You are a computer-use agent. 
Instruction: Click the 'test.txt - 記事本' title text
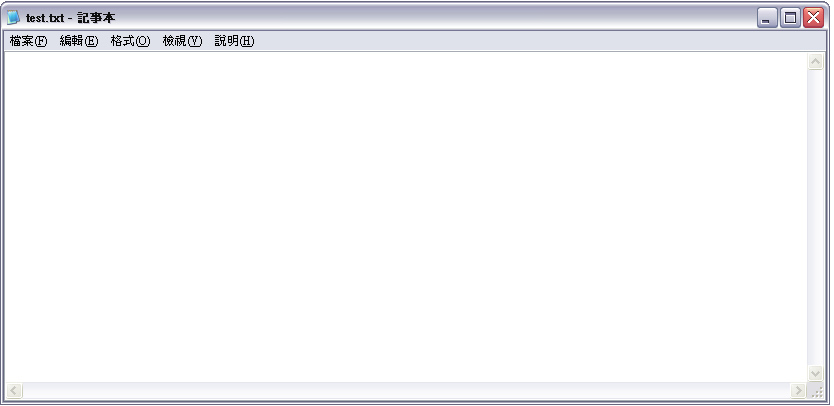(70, 18)
